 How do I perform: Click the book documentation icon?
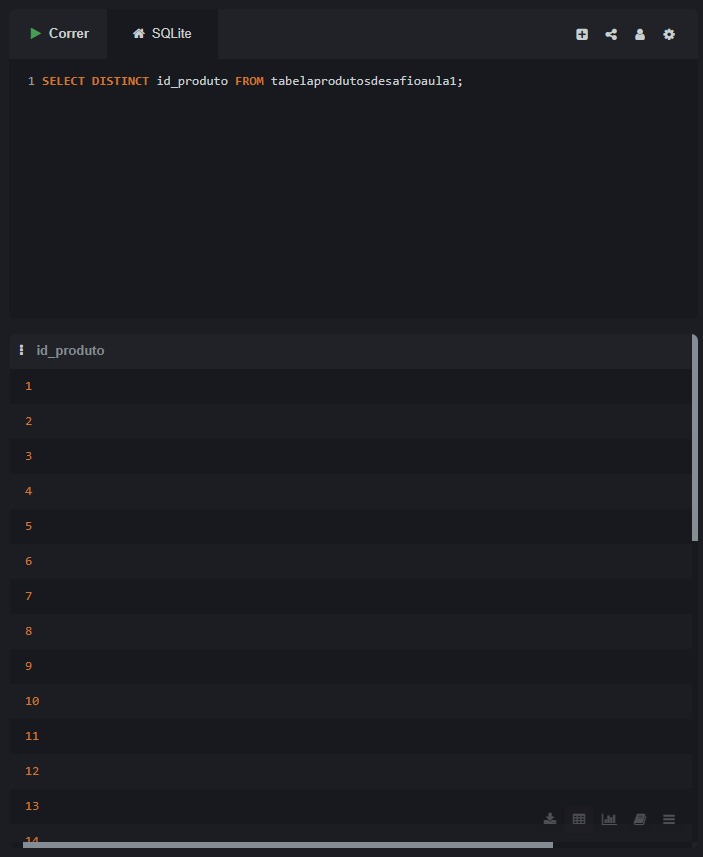coord(640,819)
